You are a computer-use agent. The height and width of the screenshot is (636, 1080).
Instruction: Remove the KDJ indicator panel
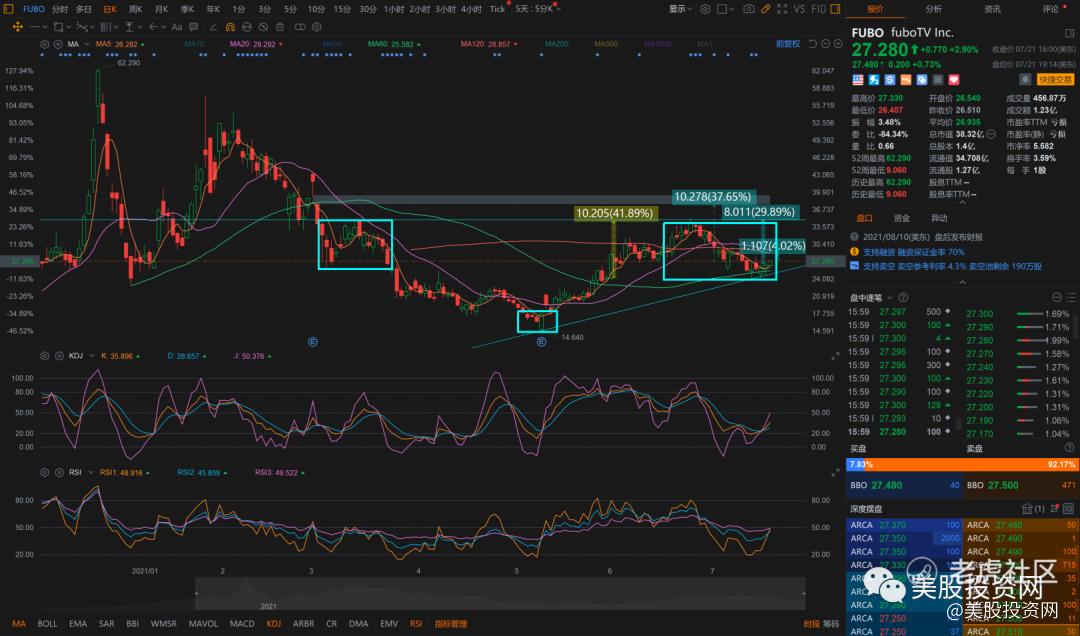[x=59, y=356]
